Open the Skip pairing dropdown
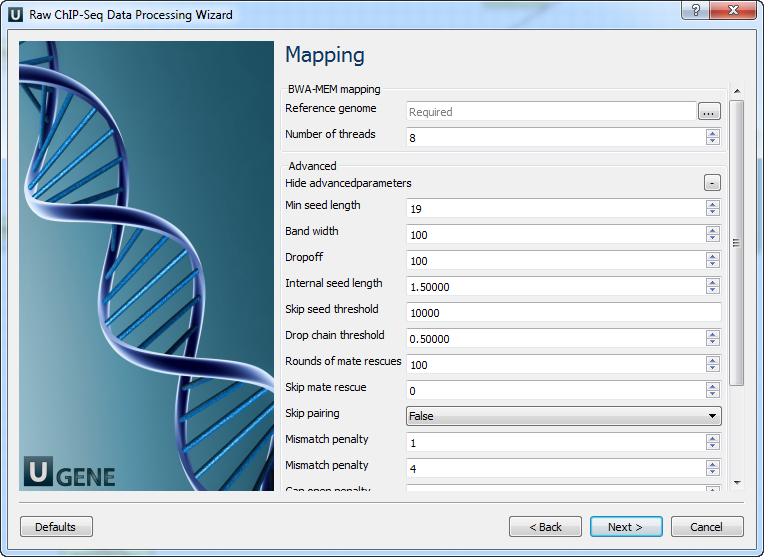 point(564,416)
